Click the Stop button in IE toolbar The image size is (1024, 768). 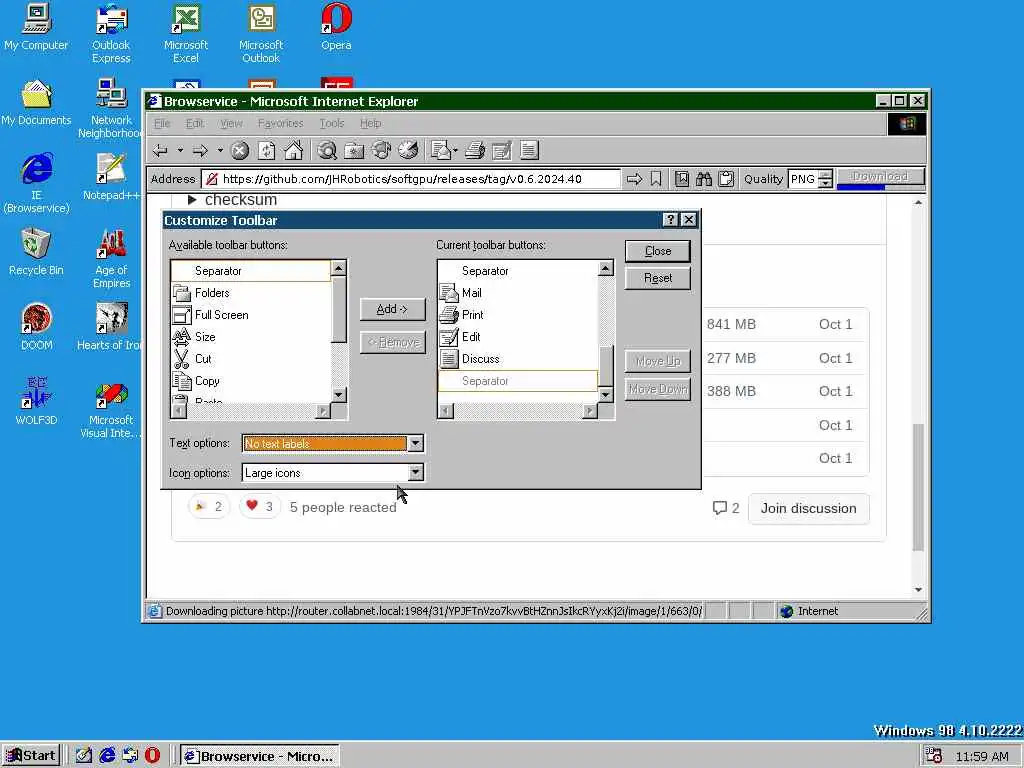pos(240,151)
